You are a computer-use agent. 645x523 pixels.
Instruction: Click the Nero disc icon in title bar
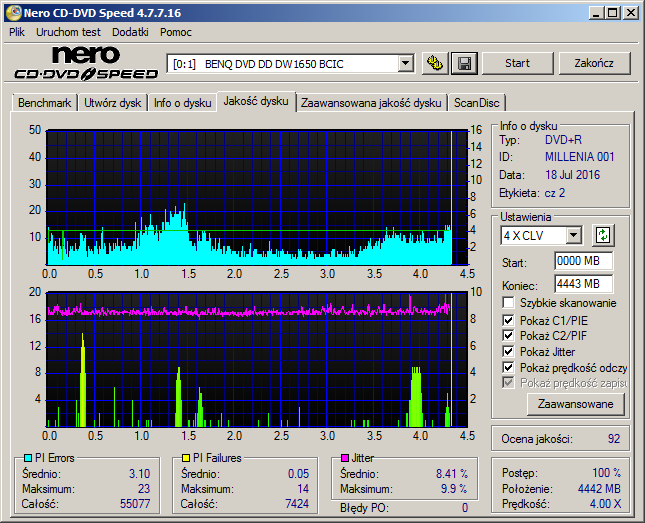(14, 13)
